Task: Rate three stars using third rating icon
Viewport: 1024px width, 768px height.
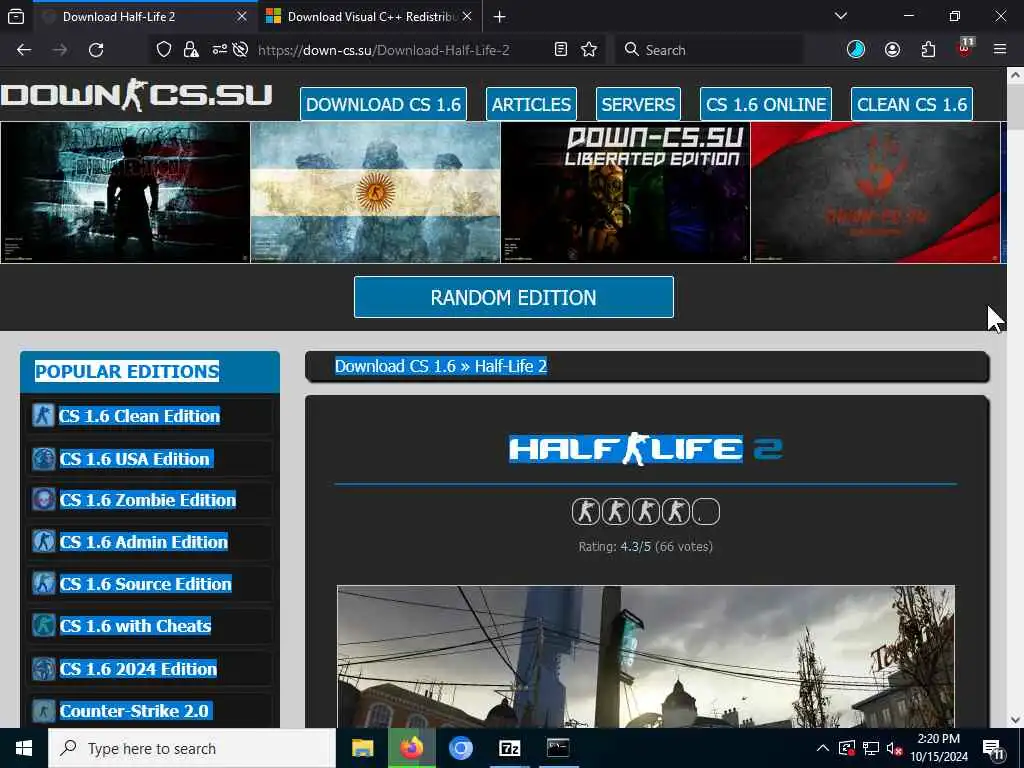Action: (x=645, y=511)
